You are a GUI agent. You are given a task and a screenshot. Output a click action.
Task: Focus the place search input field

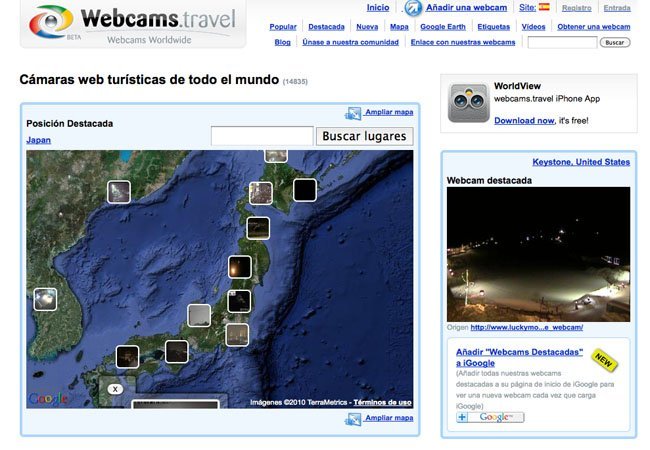click(x=262, y=136)
